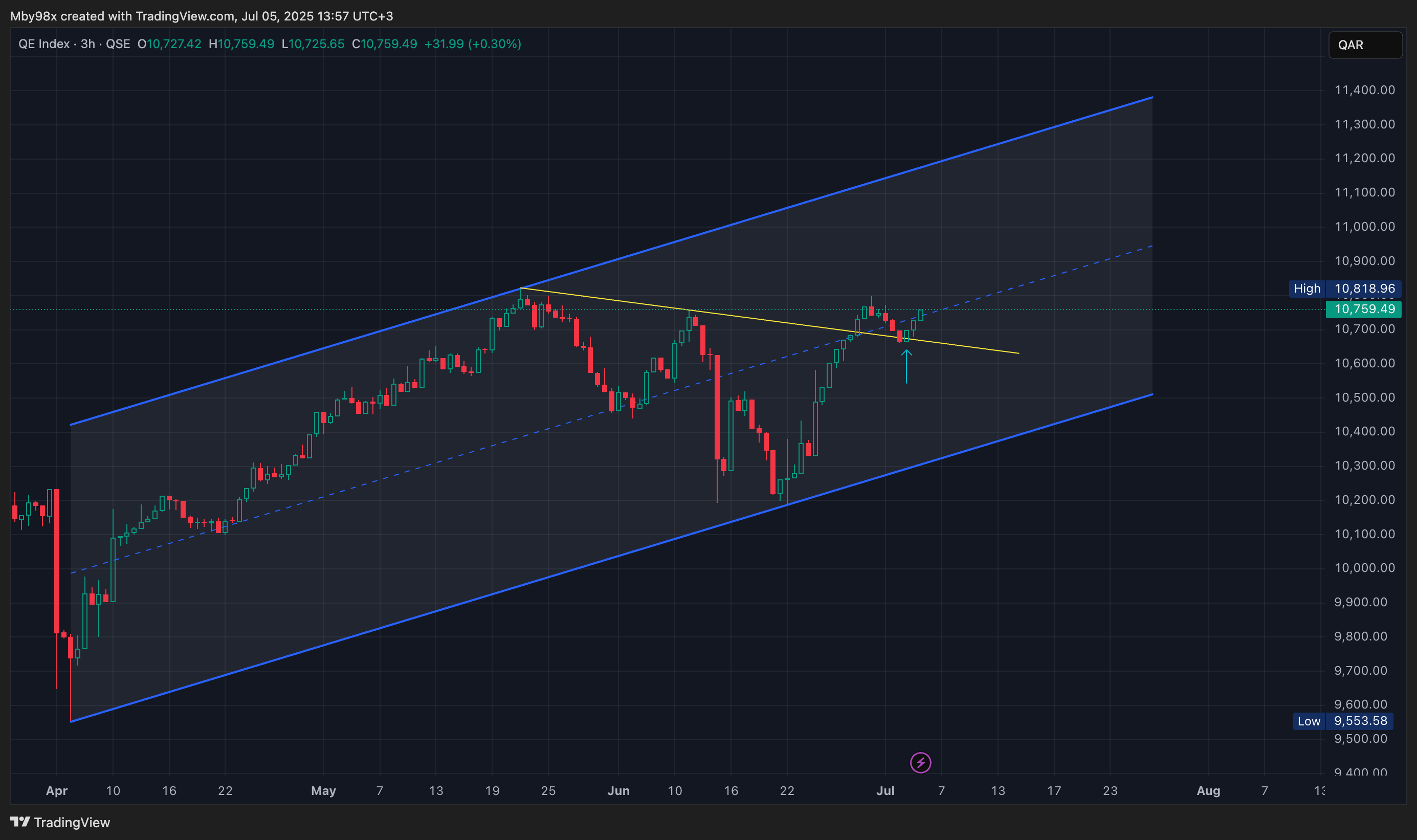
Task: Click the O10,727.42 open value
Action: tap(169, 44)
